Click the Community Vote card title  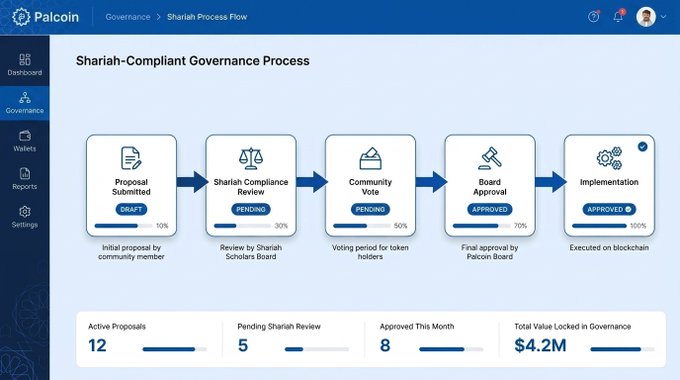(x=370, y=187)
